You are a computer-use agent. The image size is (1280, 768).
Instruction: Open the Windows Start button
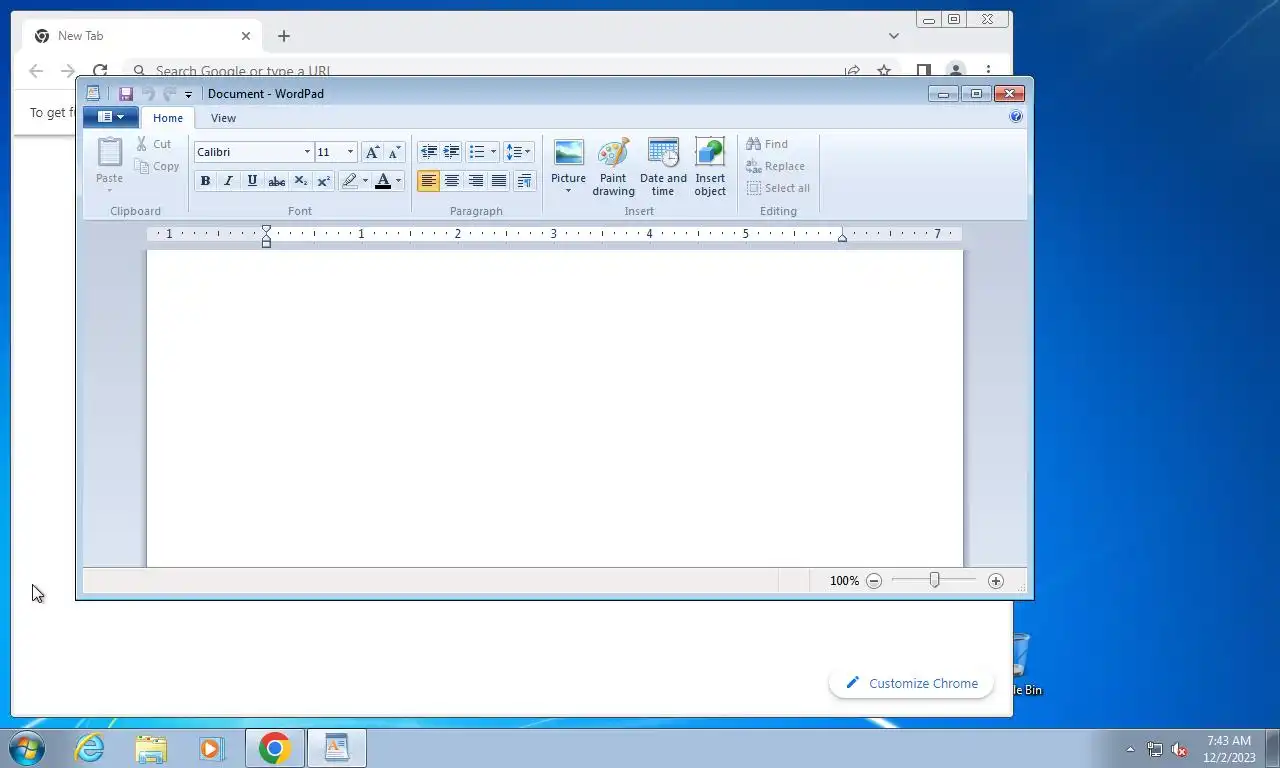coord(27,748)
